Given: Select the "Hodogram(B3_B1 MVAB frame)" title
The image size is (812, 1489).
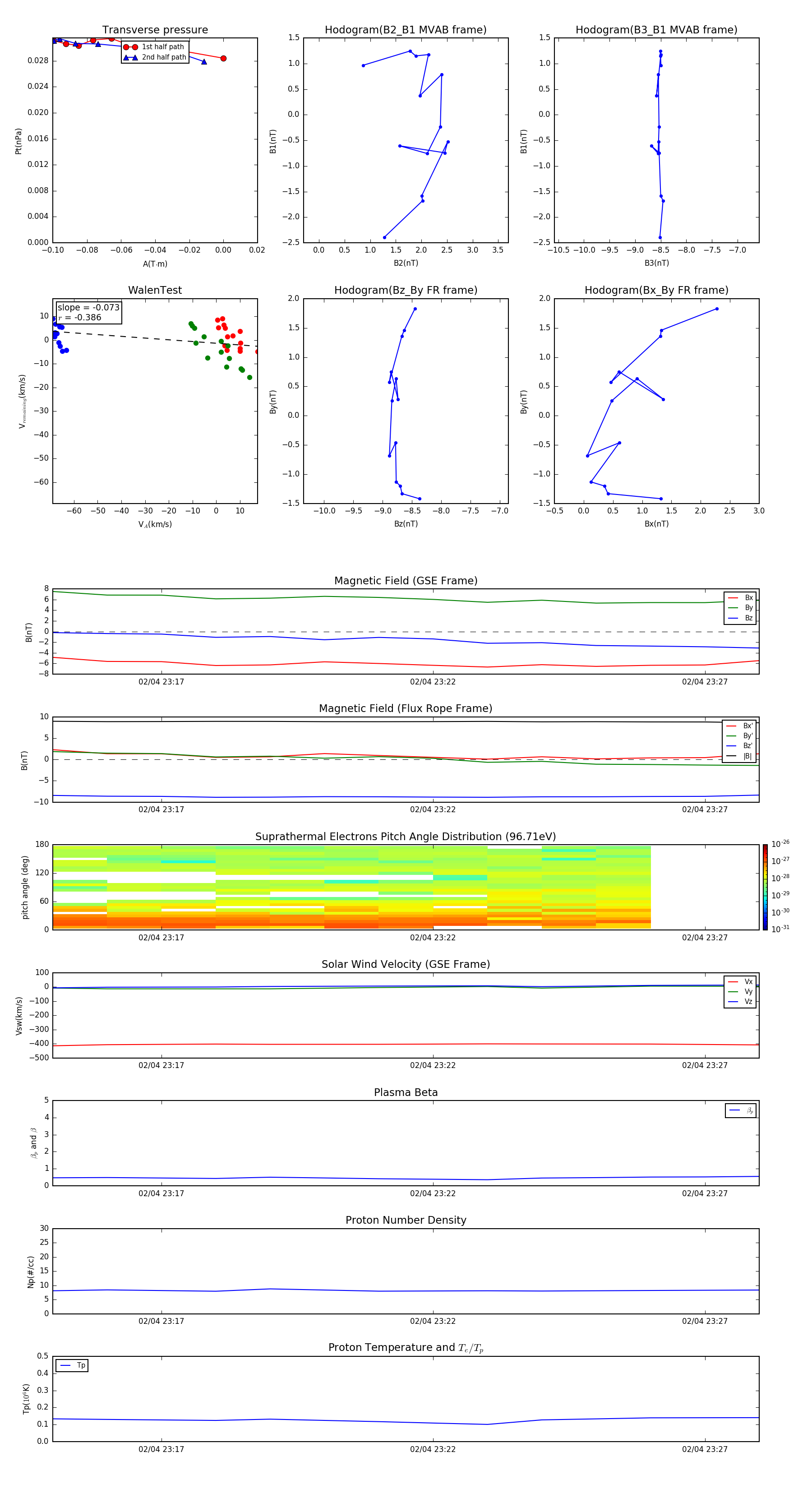Looking at the screenshot, I should coord(656,30).
